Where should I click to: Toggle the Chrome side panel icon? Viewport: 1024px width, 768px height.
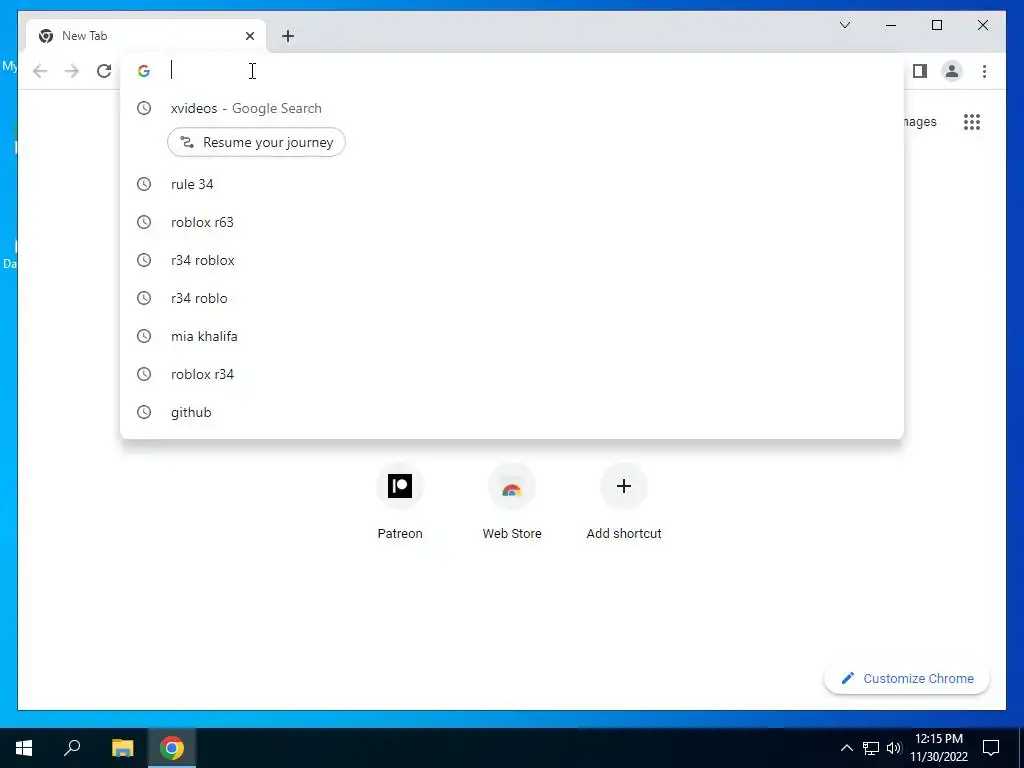[920, 71]
